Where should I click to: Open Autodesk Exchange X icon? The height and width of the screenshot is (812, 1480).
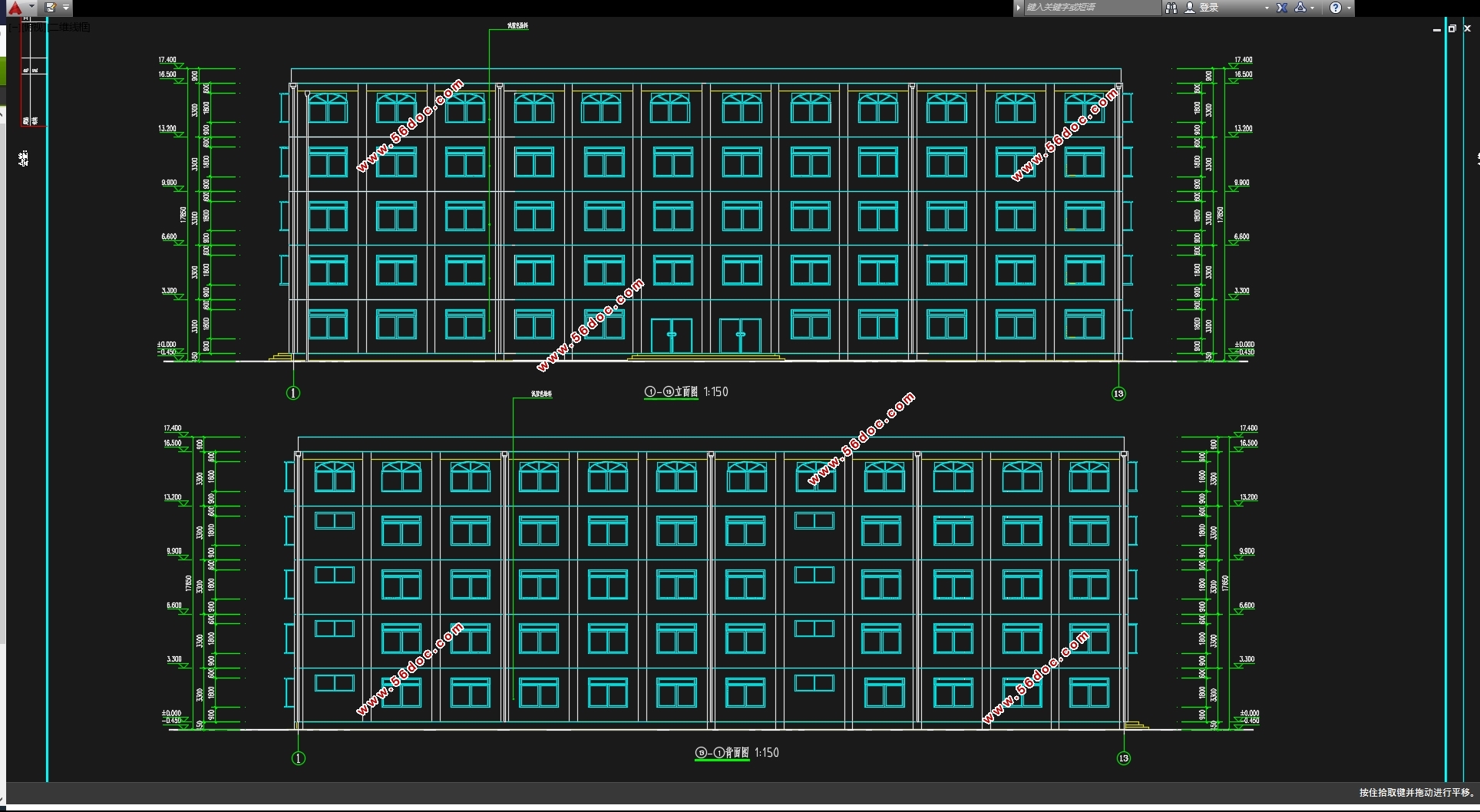click(x=1282, y=8)
